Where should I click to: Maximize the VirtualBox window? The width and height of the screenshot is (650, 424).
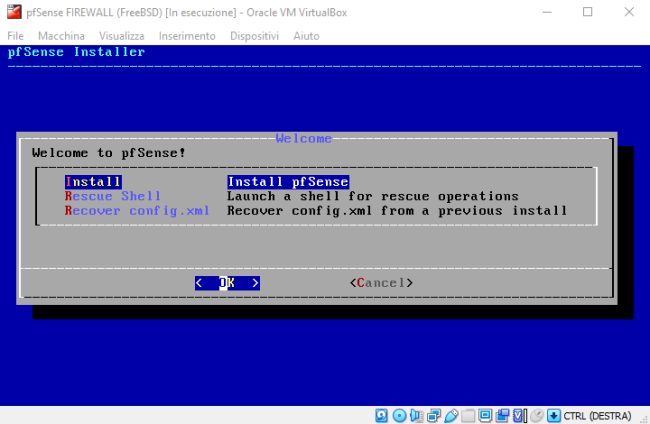[x=587, y=12]
